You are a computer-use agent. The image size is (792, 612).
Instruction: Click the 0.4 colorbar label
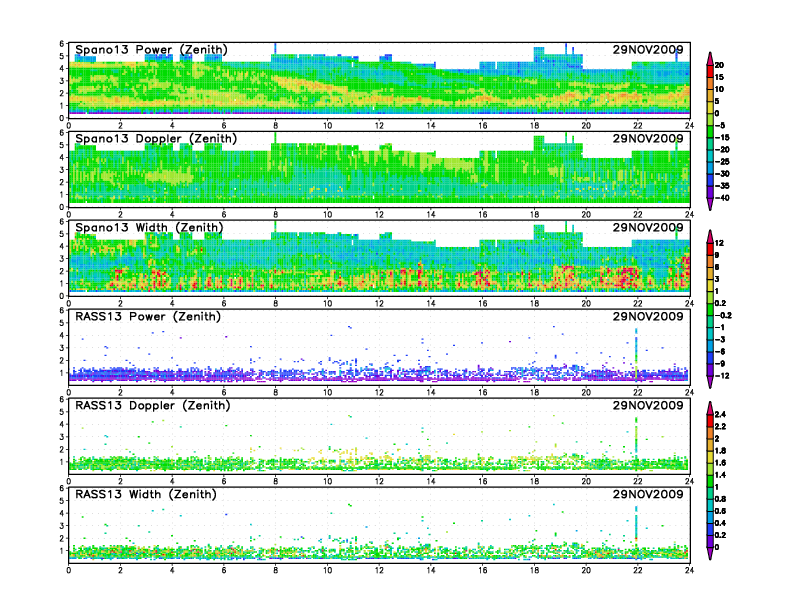click(x=720, y=523)
